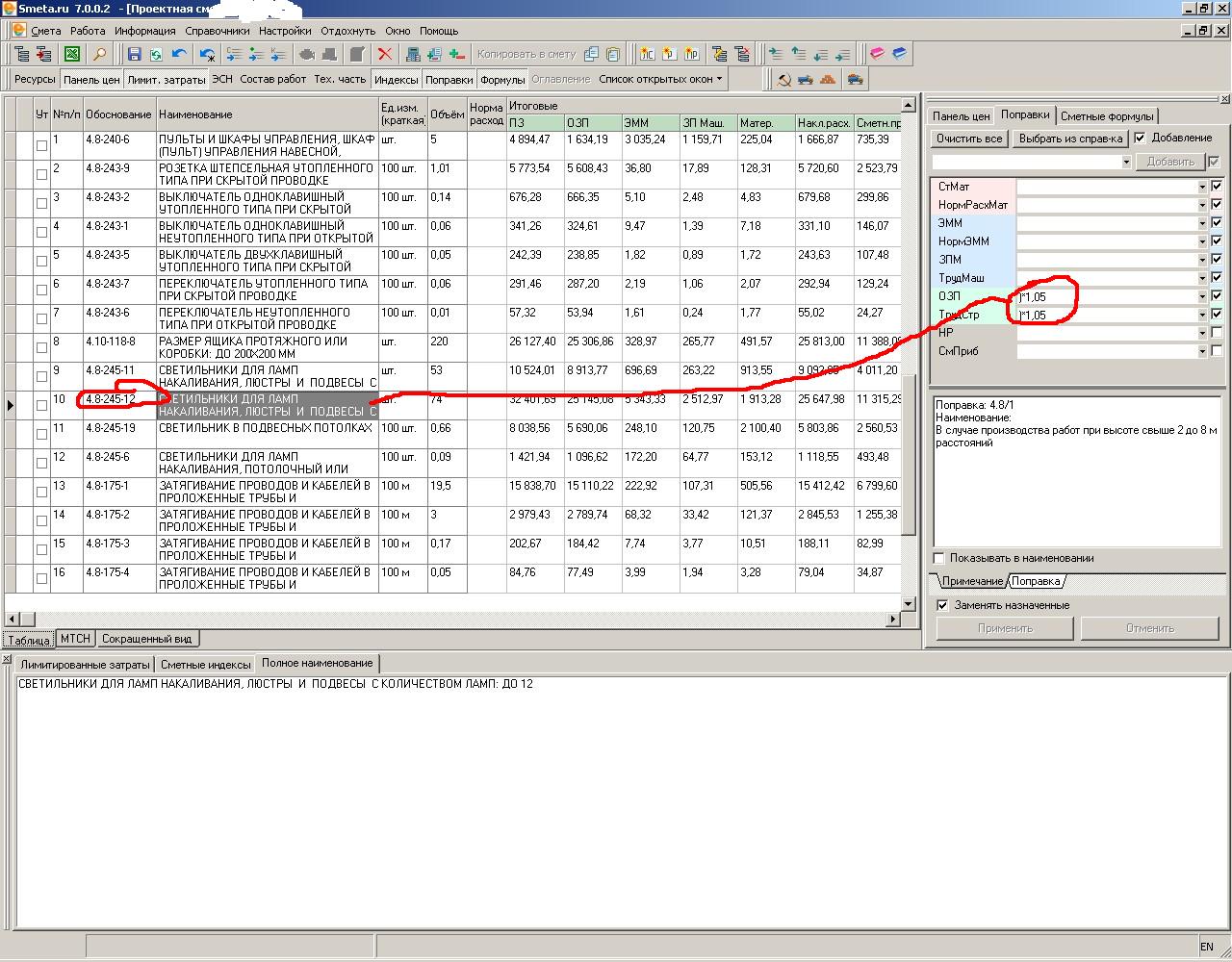The height and width of the screenshot is (962, 1232).
Task: Tick the checkbox in row 8 (4.10-118-8)
Action: (41, 348)
